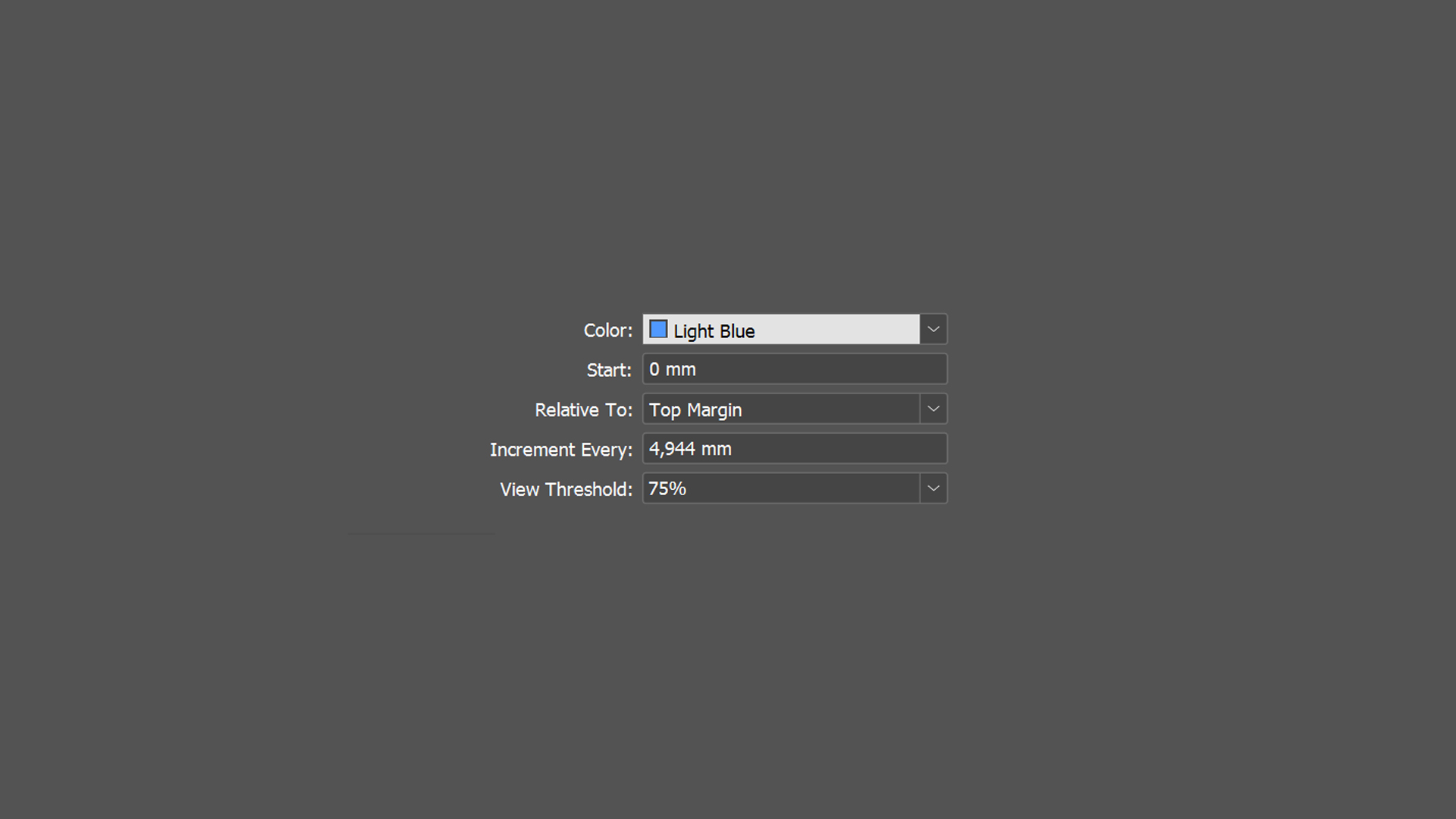Click the View Threshold label

pyautogui.click(x=565, y=489)
